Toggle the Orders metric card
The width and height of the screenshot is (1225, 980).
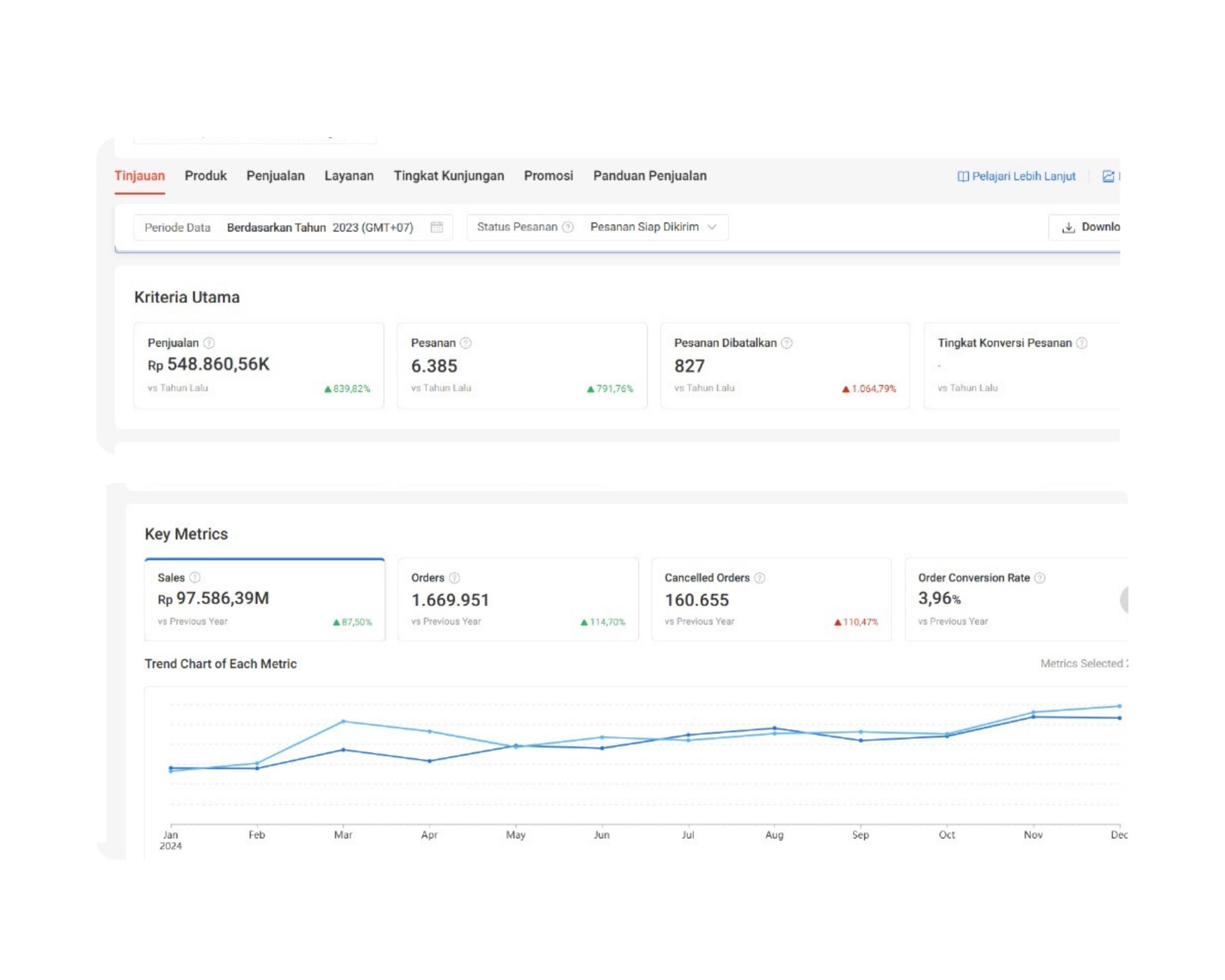pos(518,600)
